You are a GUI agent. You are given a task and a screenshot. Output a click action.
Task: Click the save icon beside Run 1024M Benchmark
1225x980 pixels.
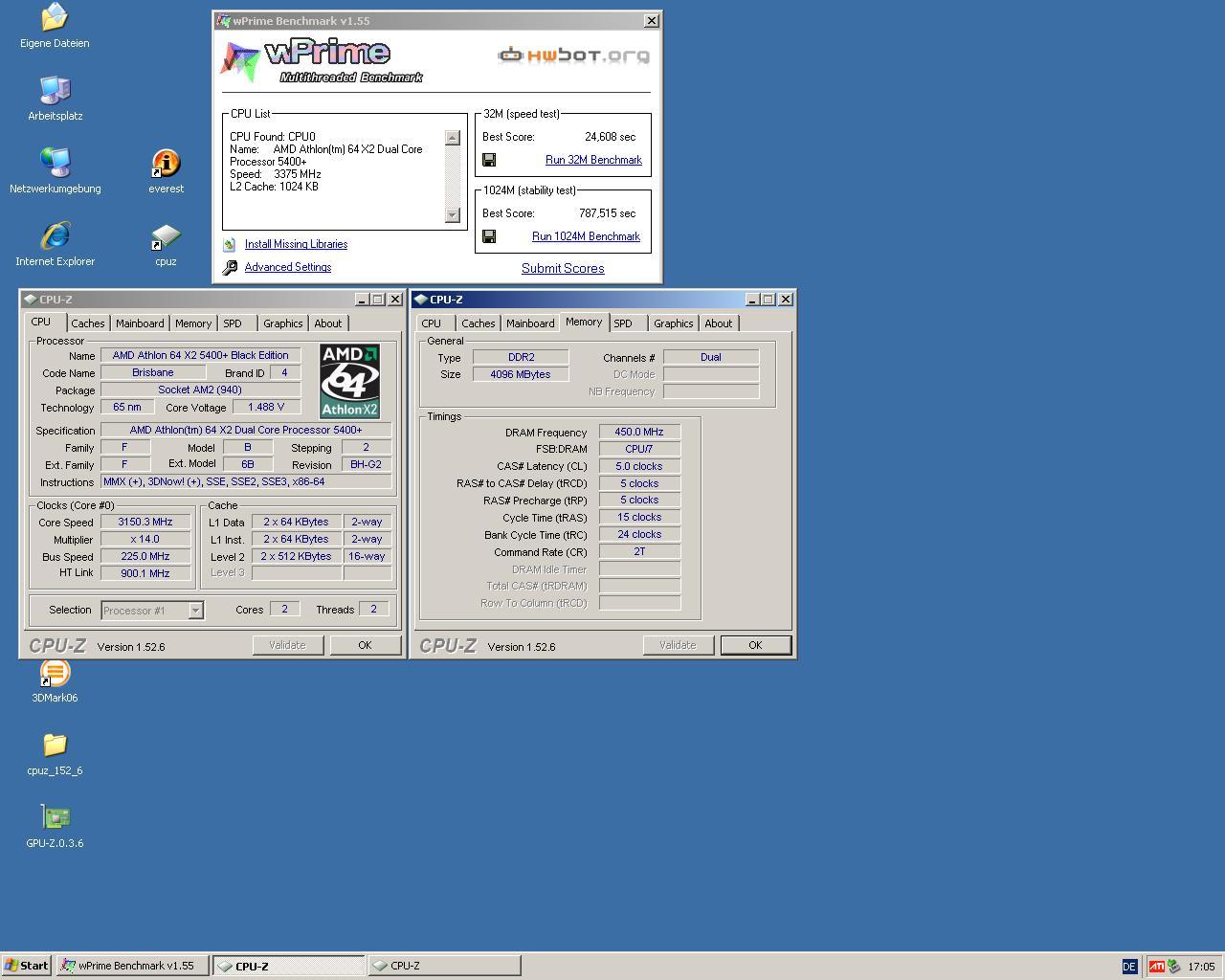click(489, 236)
